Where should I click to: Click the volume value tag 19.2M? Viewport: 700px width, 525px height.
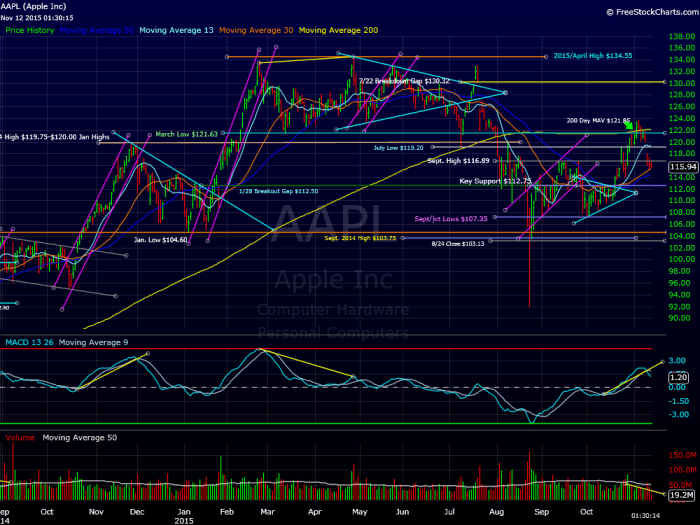[x=682, y=495]
